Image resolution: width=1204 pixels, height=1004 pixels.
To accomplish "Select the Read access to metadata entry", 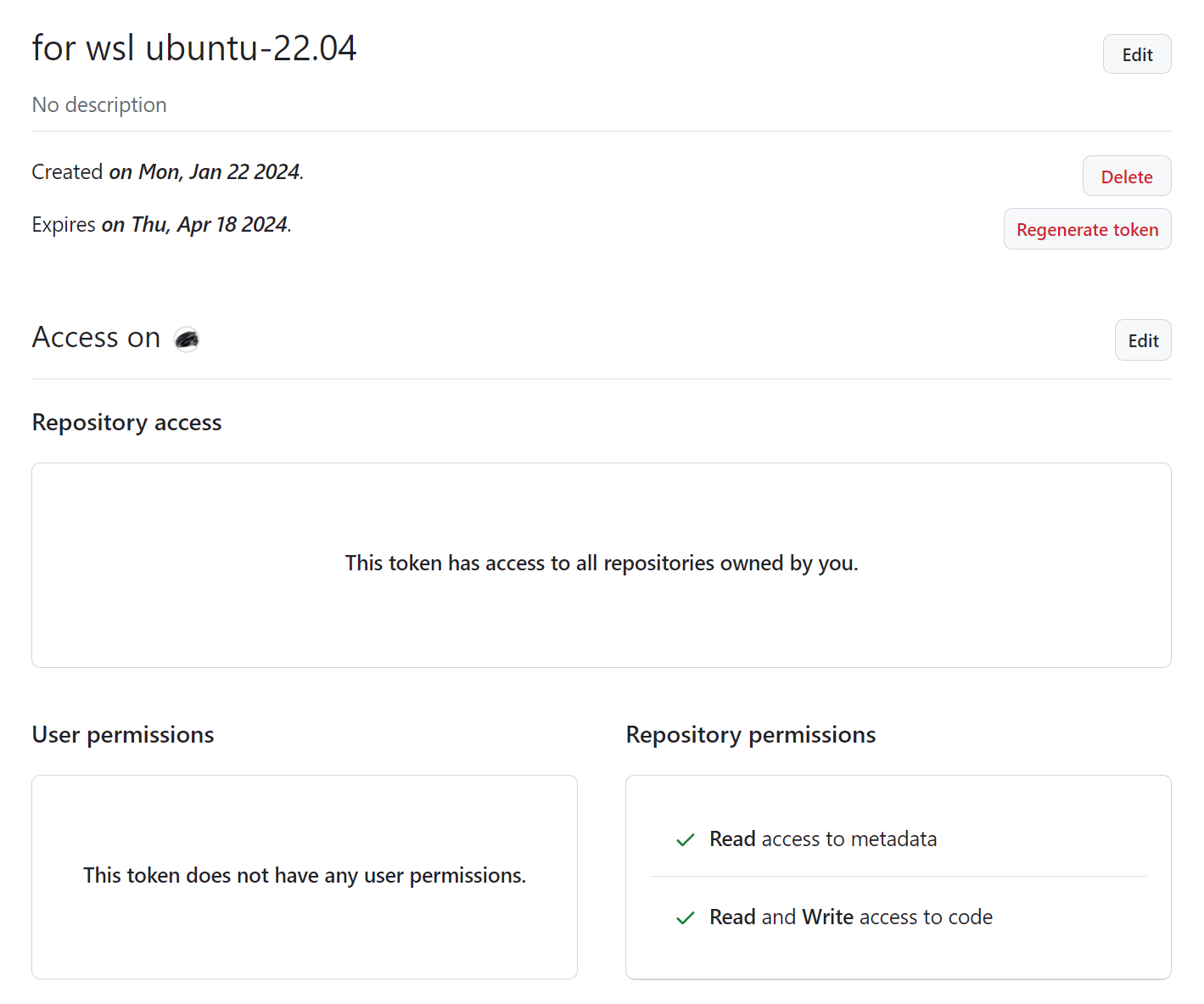I will [823, 839].
